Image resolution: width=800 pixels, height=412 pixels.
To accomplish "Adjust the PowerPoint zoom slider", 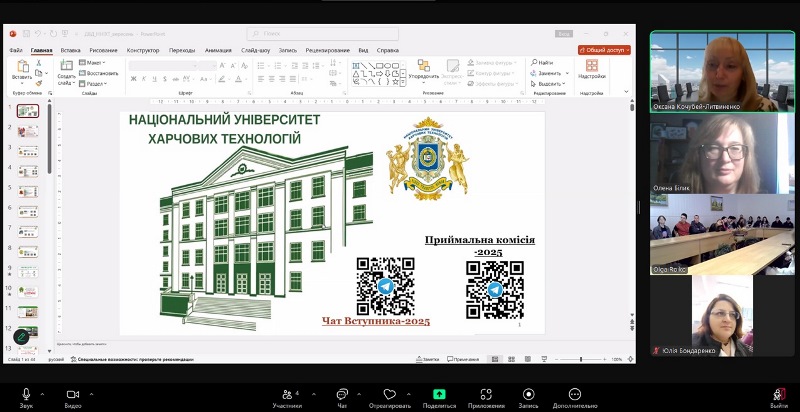I will pos(581,359).
